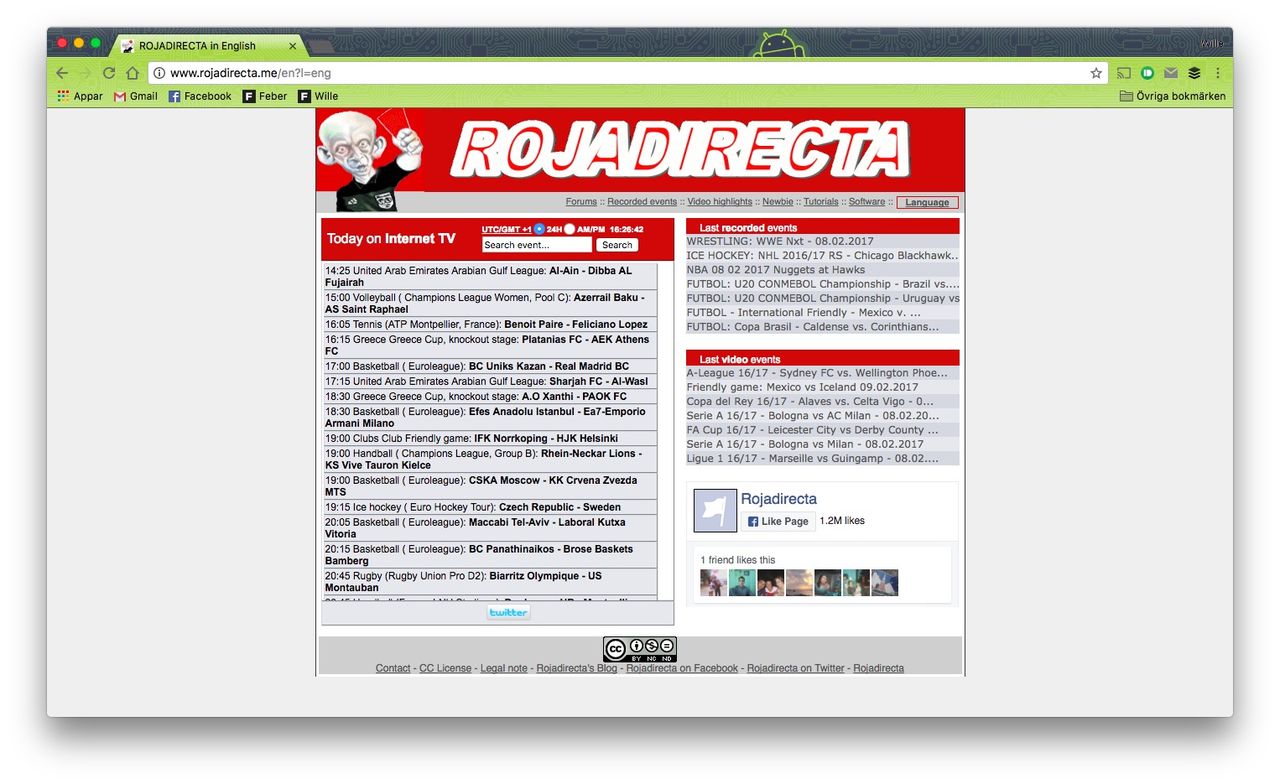
Task: Expand the Biarritz Olympique - US Montauban event
Action: (490, 582)
